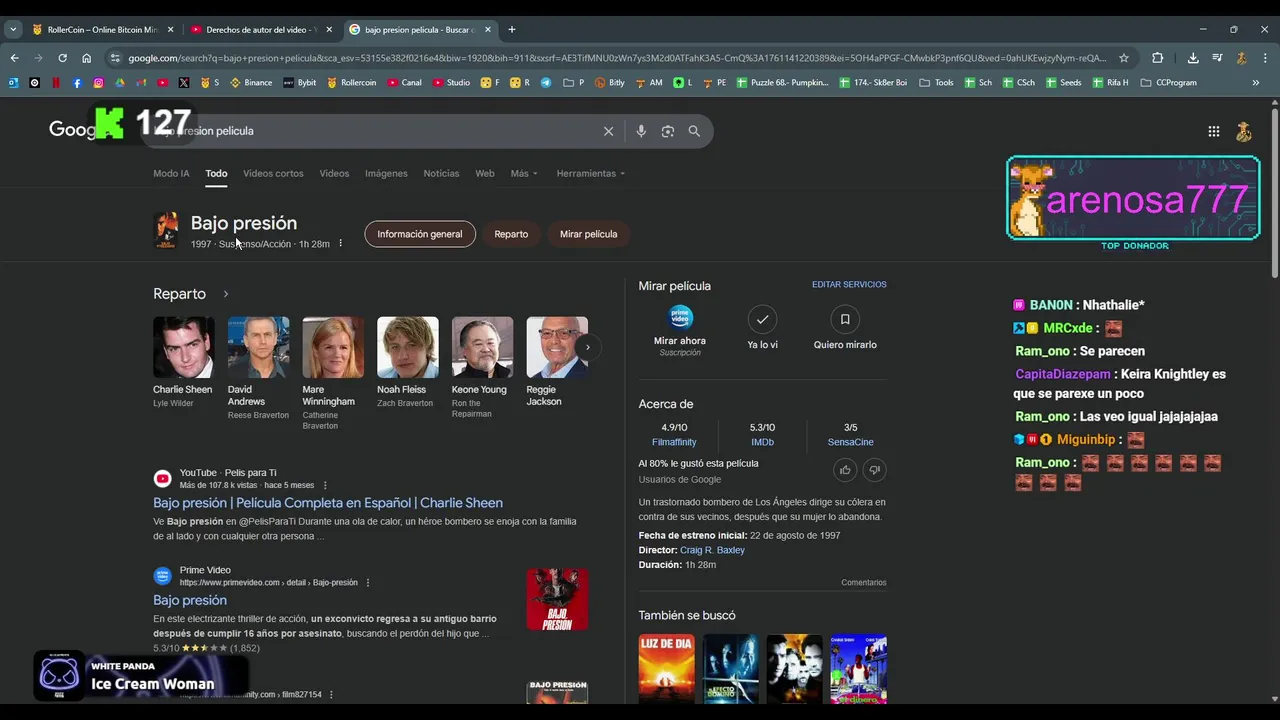Open the X (Twitter) bookmark
The height and width of the screenshot is (720, 1280).
184,83
